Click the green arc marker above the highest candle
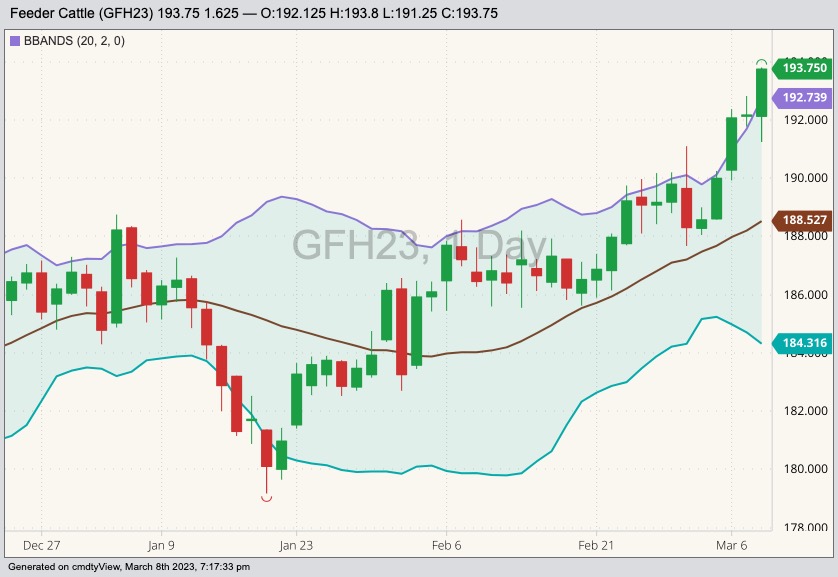The image size is (838, 577). point(762,62)
